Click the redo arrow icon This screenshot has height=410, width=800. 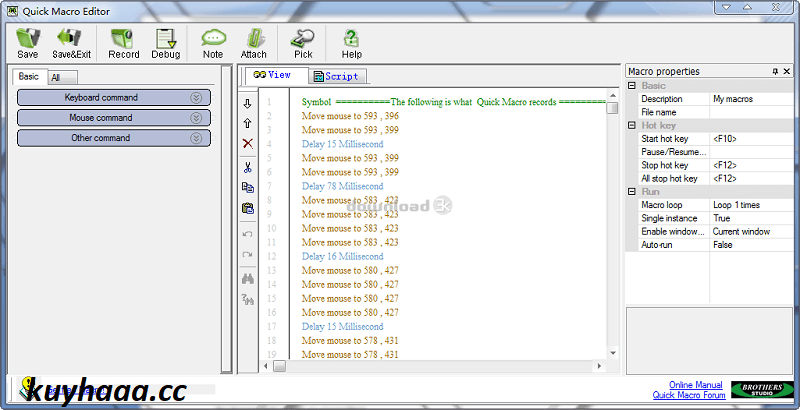(247, 254)
